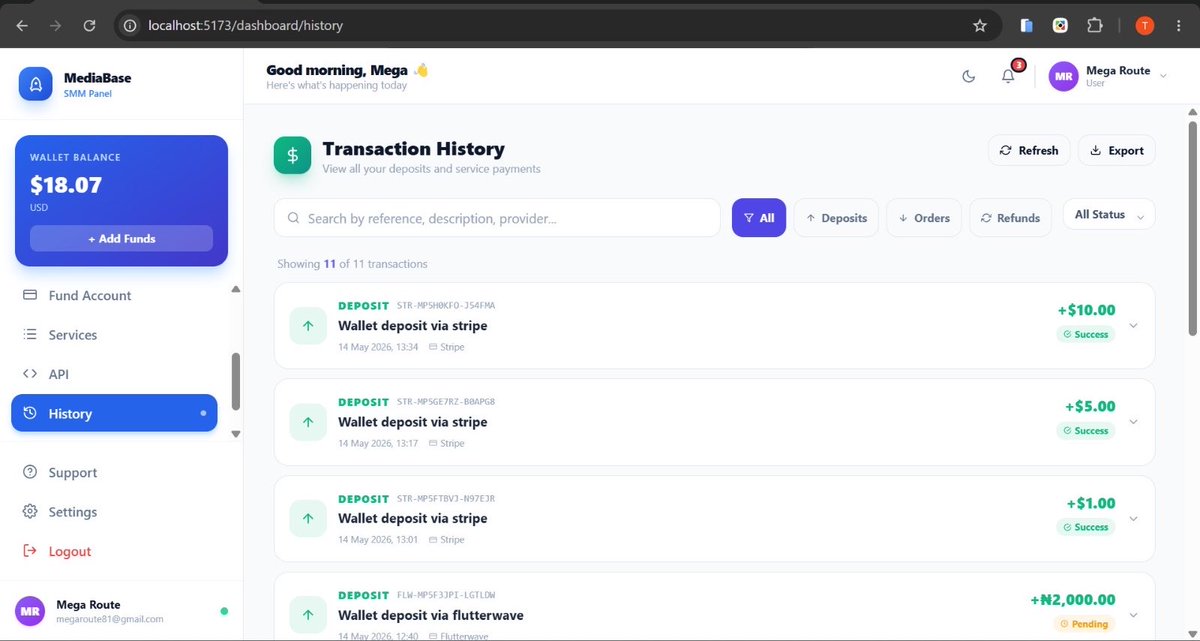Click the Settings gear icon
The width and height of the screenshot is (1200, 641).
[x=29, y=511]
